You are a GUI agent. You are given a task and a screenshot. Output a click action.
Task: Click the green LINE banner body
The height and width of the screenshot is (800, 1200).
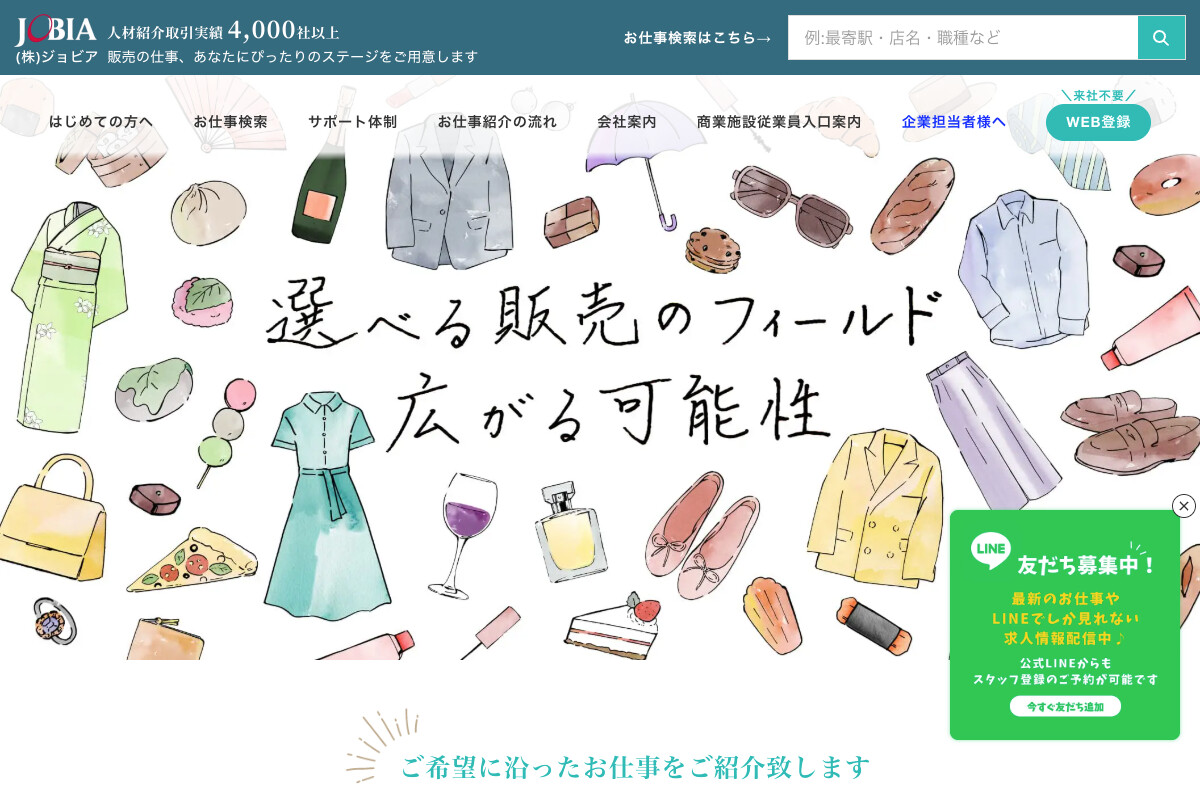pyautogui.click(x=1065, y=625)
